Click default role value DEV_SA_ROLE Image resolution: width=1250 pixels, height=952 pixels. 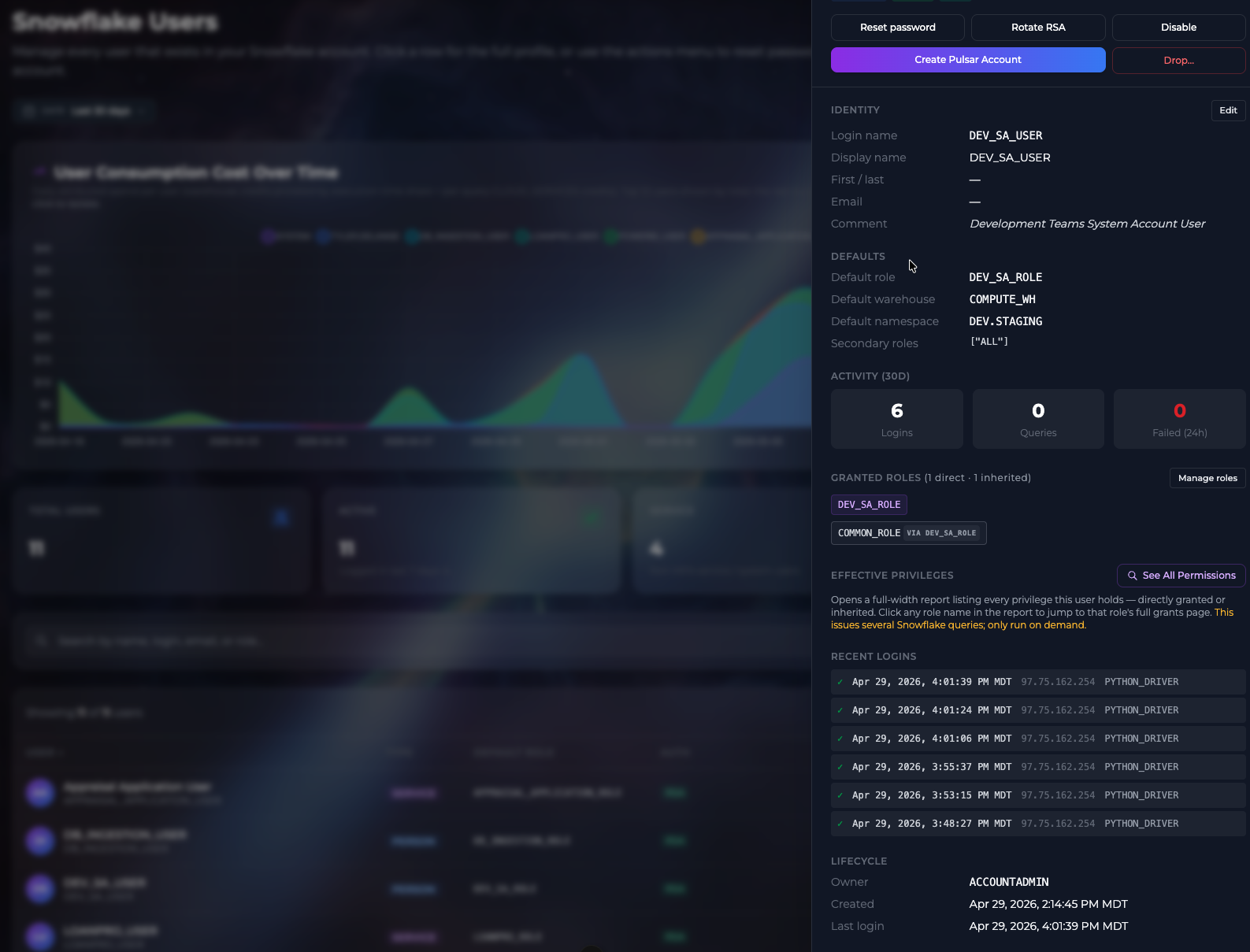(1006, 277)
